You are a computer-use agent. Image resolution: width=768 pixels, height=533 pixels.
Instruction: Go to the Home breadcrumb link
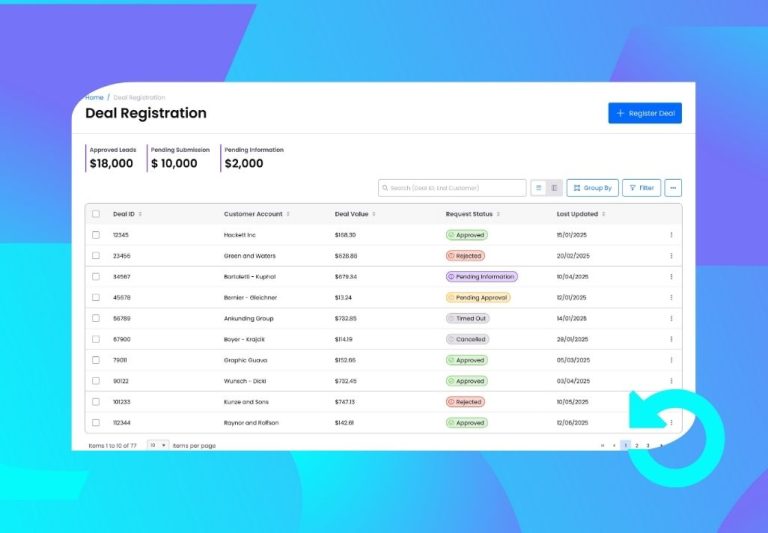coord(94,97)
